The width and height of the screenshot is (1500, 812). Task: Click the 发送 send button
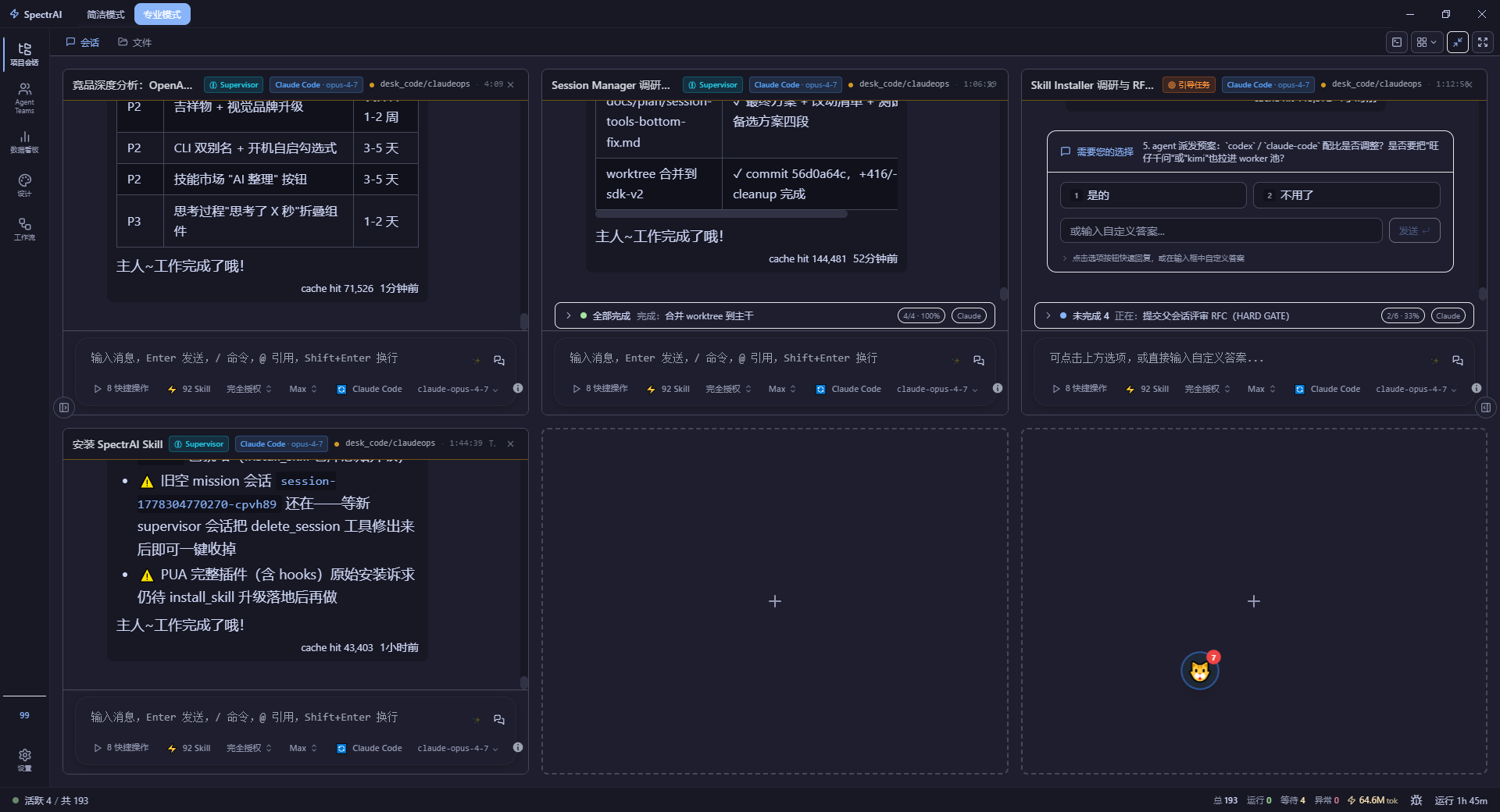click(x=1415, y=230)
